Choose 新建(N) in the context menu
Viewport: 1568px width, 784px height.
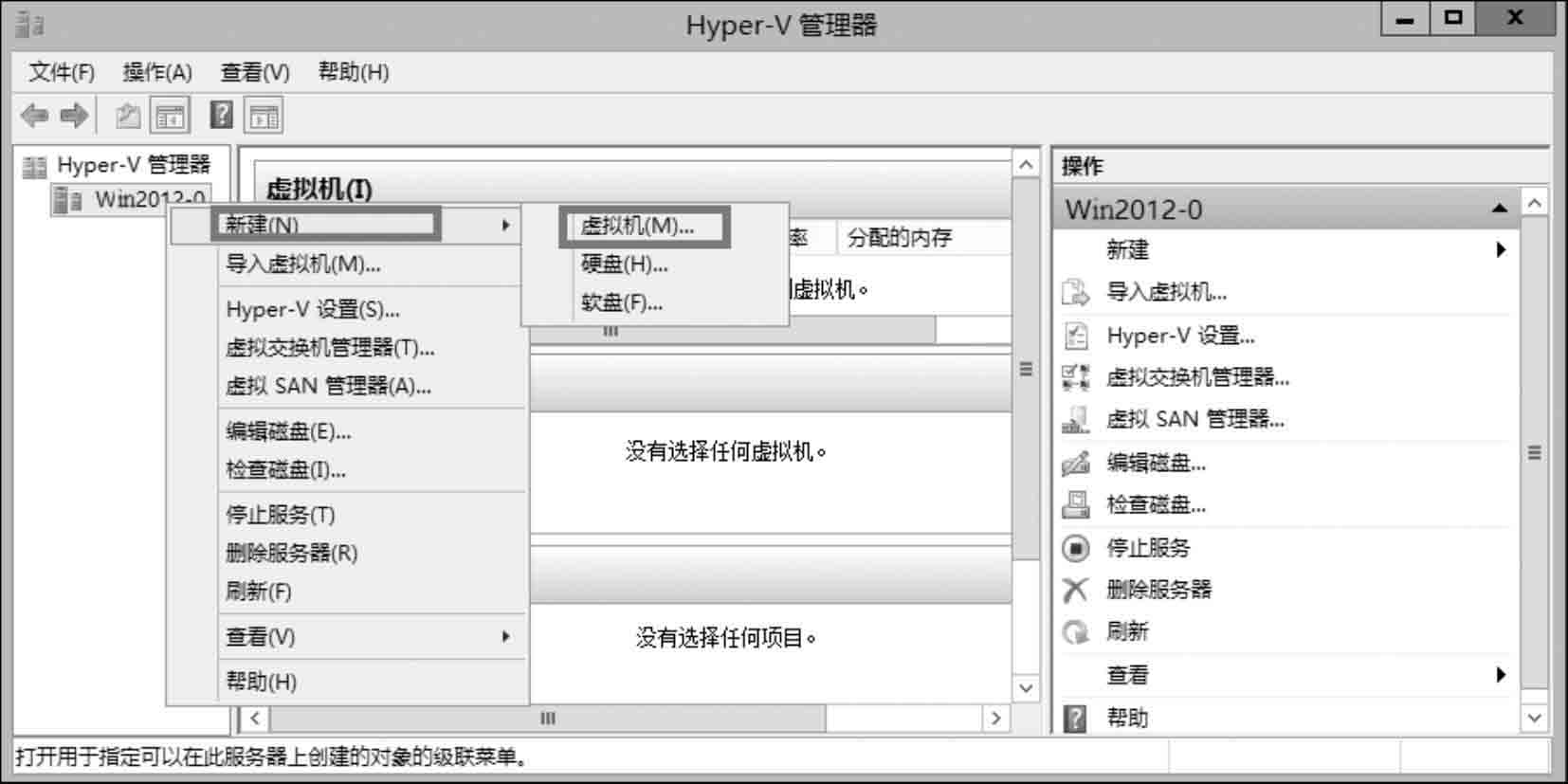(x=345, y=225)
